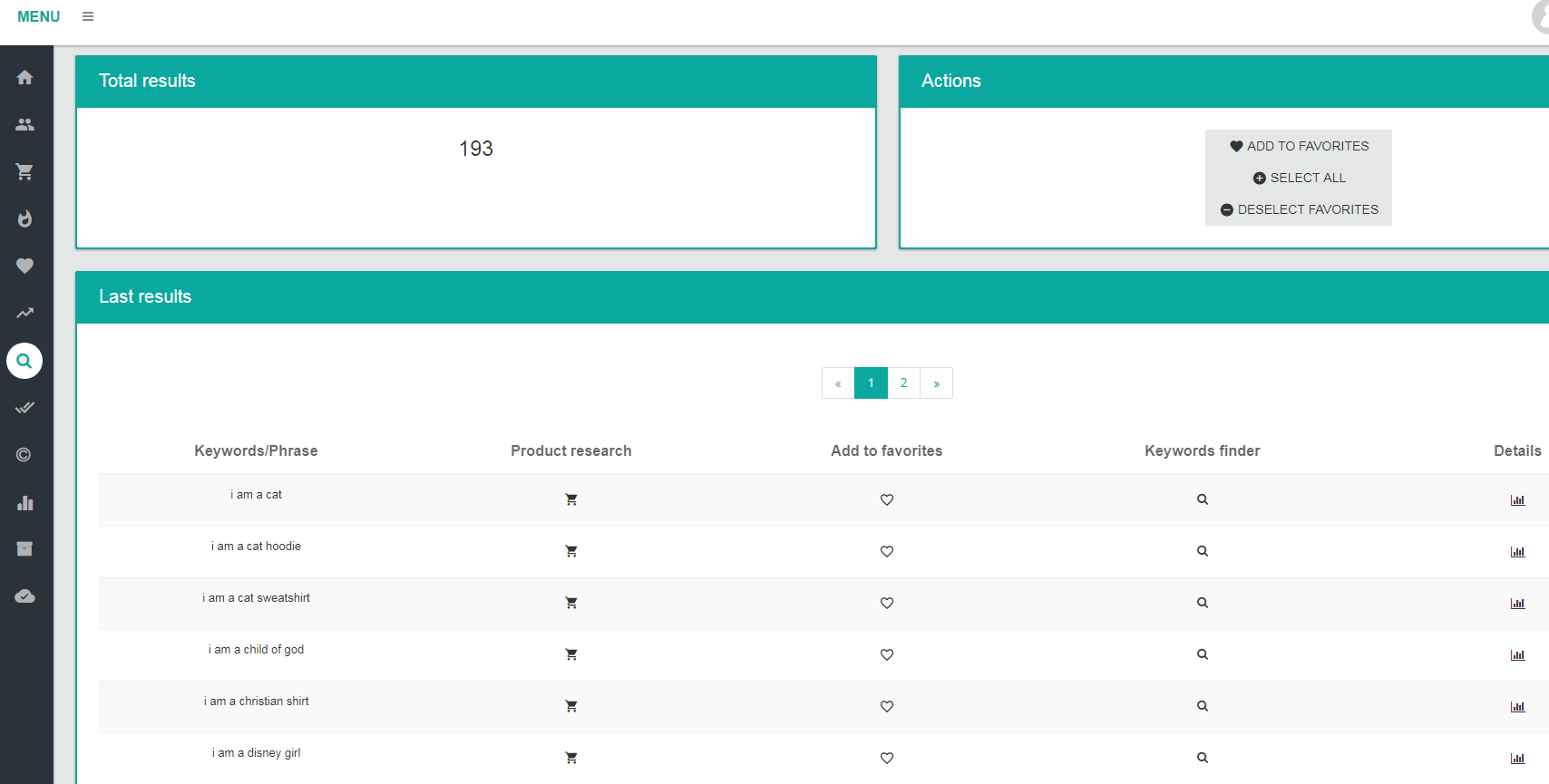Click the Keywords finder column header
This screenshot has height=784, width=1549.
point(1203,450)
